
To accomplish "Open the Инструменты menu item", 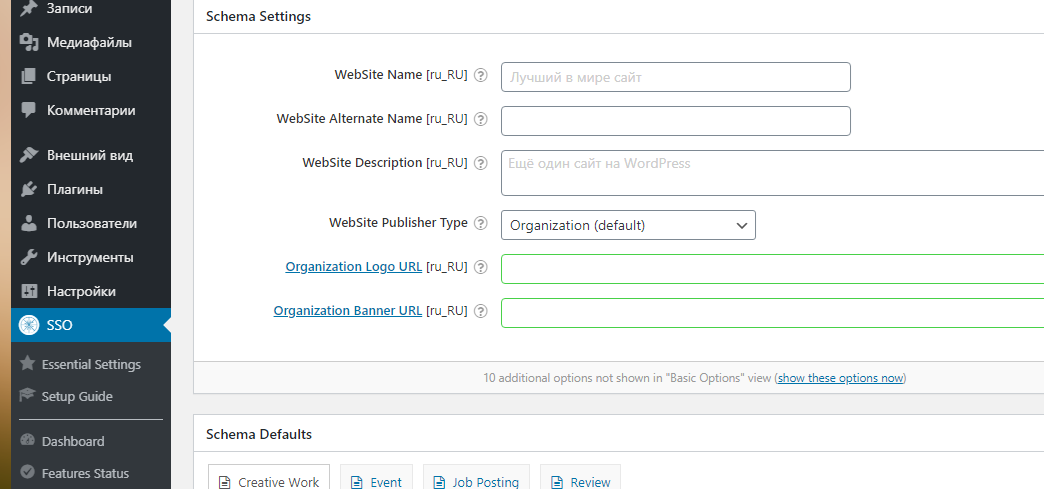I will point(91,257).
